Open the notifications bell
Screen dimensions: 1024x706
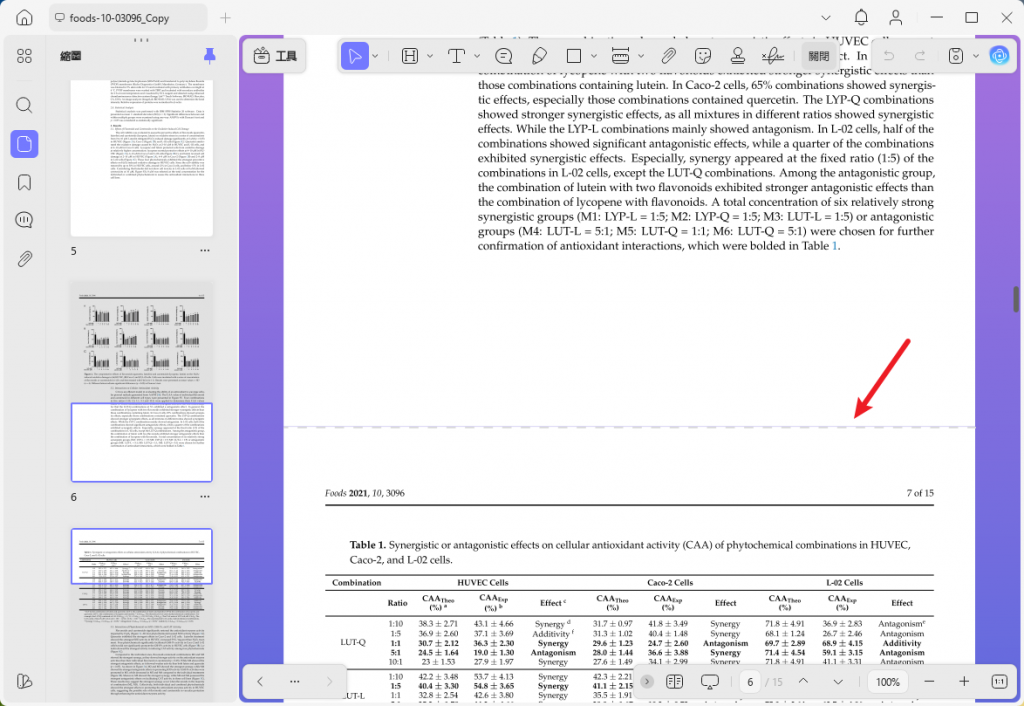pos(861,18)
